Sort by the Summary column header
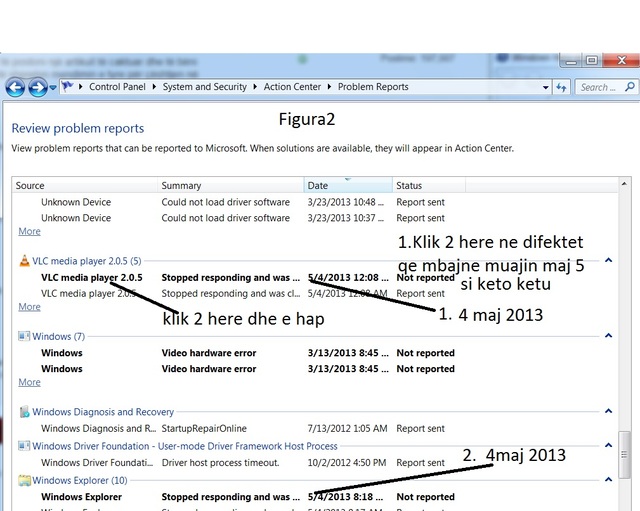 (x=231, y=185)
